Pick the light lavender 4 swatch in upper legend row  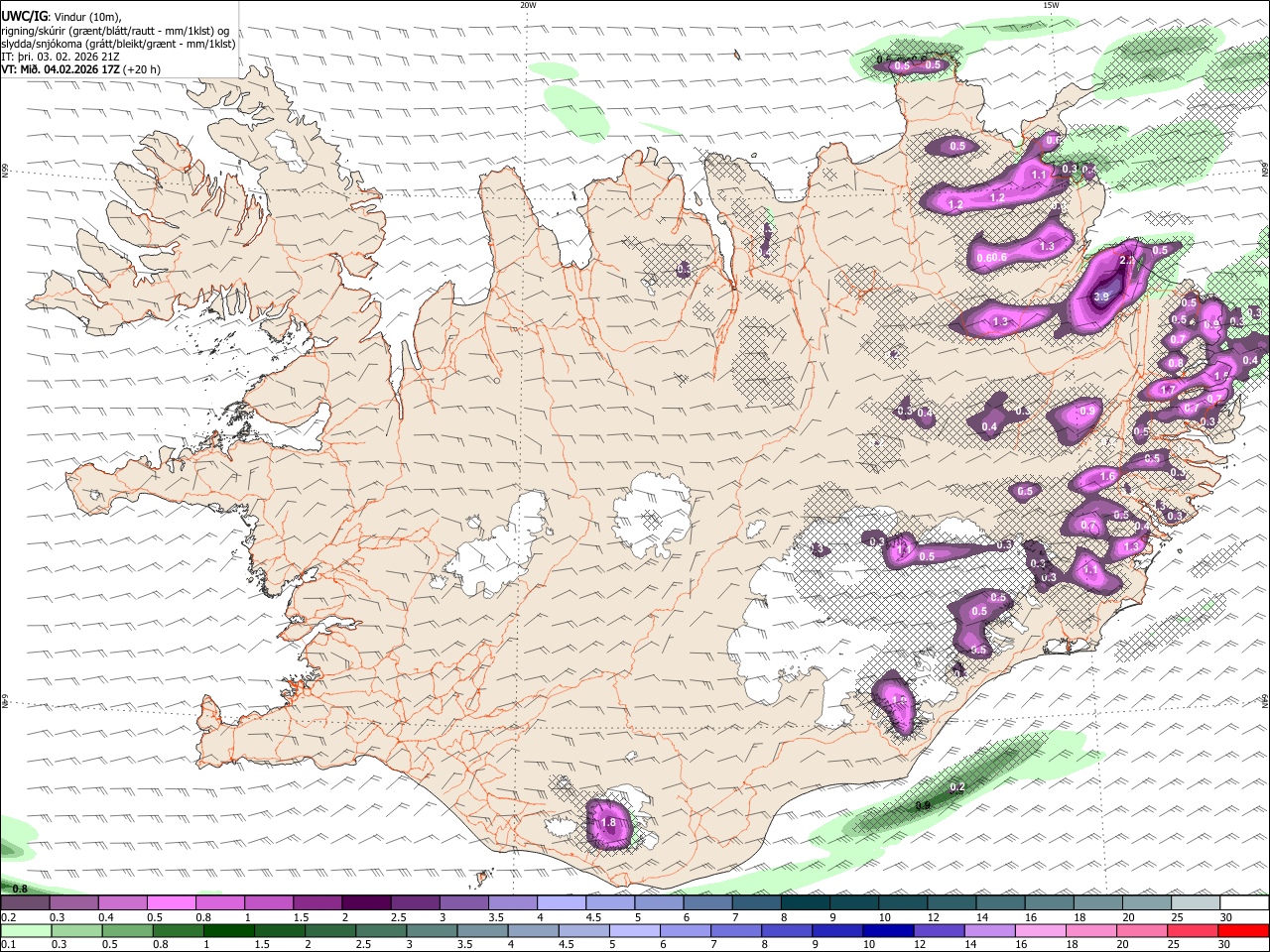562,903
